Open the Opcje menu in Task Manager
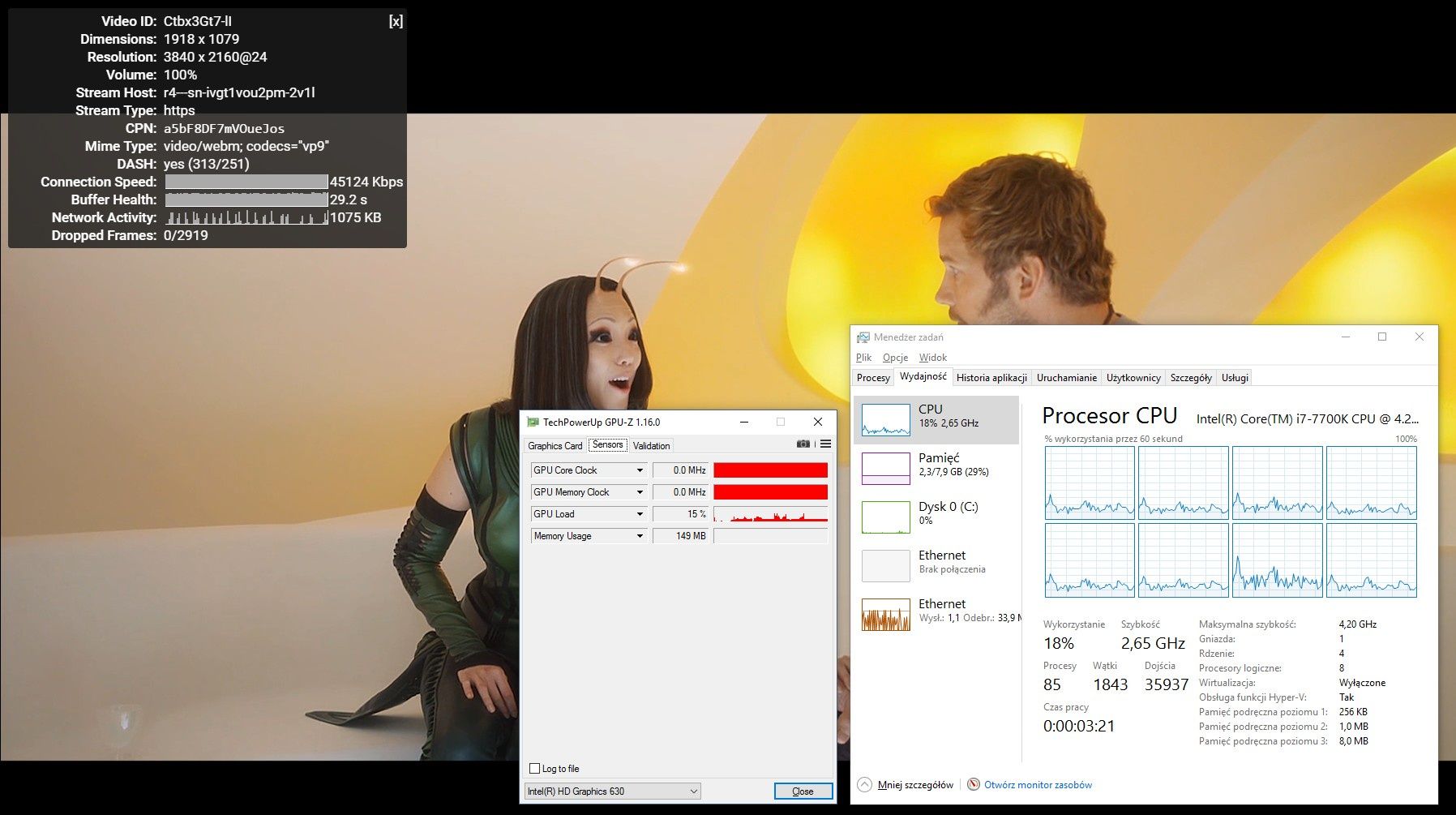This screenshot has width=1456, height=815. click(895, 358)
